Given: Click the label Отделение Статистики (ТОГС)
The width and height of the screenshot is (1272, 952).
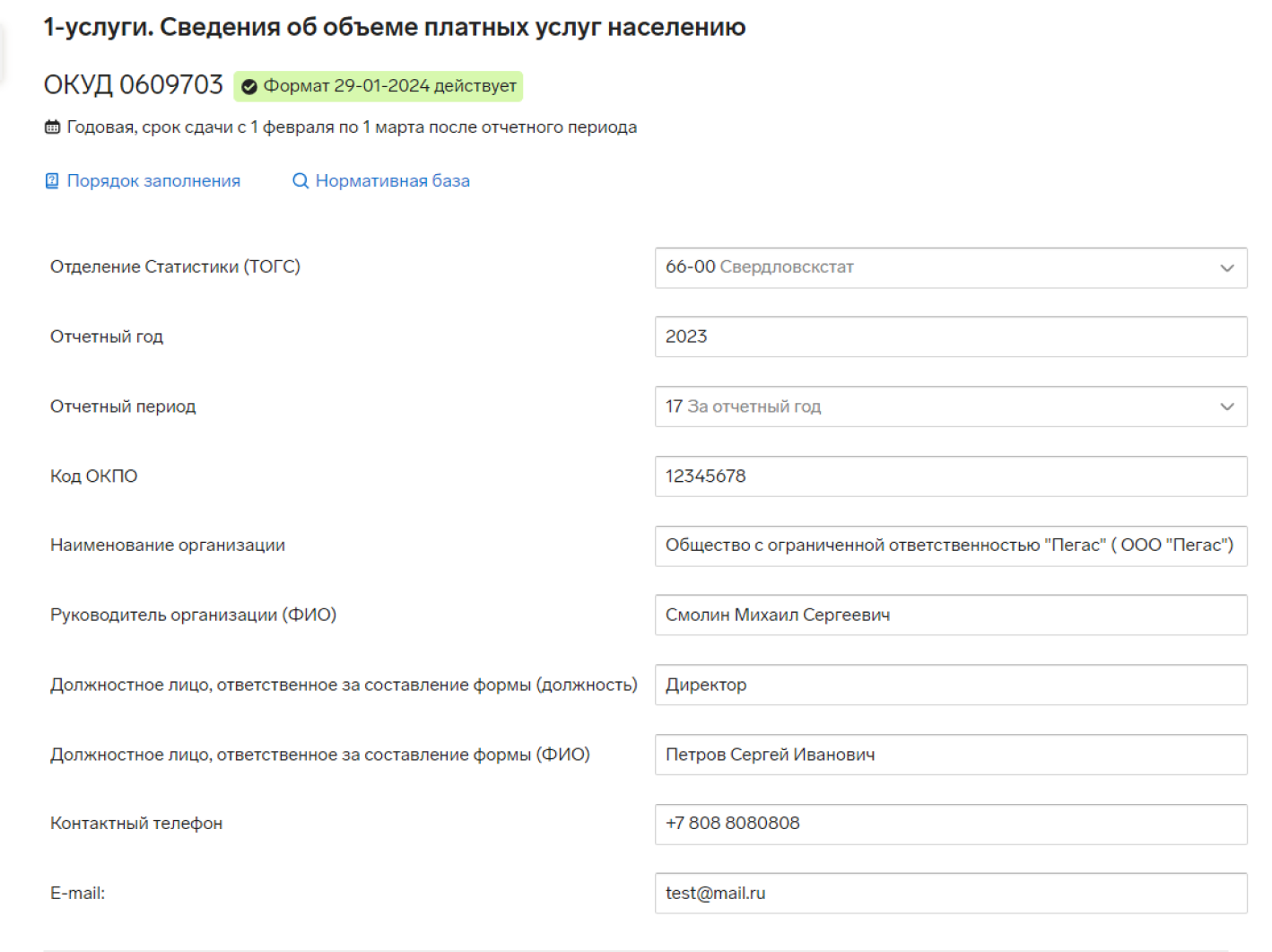Looking at the screenshot, I should coord(175,266).
